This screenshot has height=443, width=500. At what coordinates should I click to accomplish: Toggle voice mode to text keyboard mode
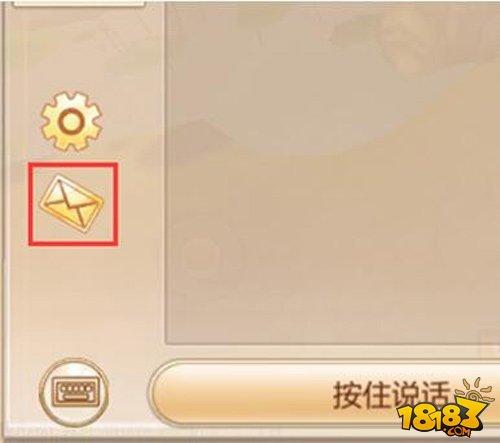point(74,393)
